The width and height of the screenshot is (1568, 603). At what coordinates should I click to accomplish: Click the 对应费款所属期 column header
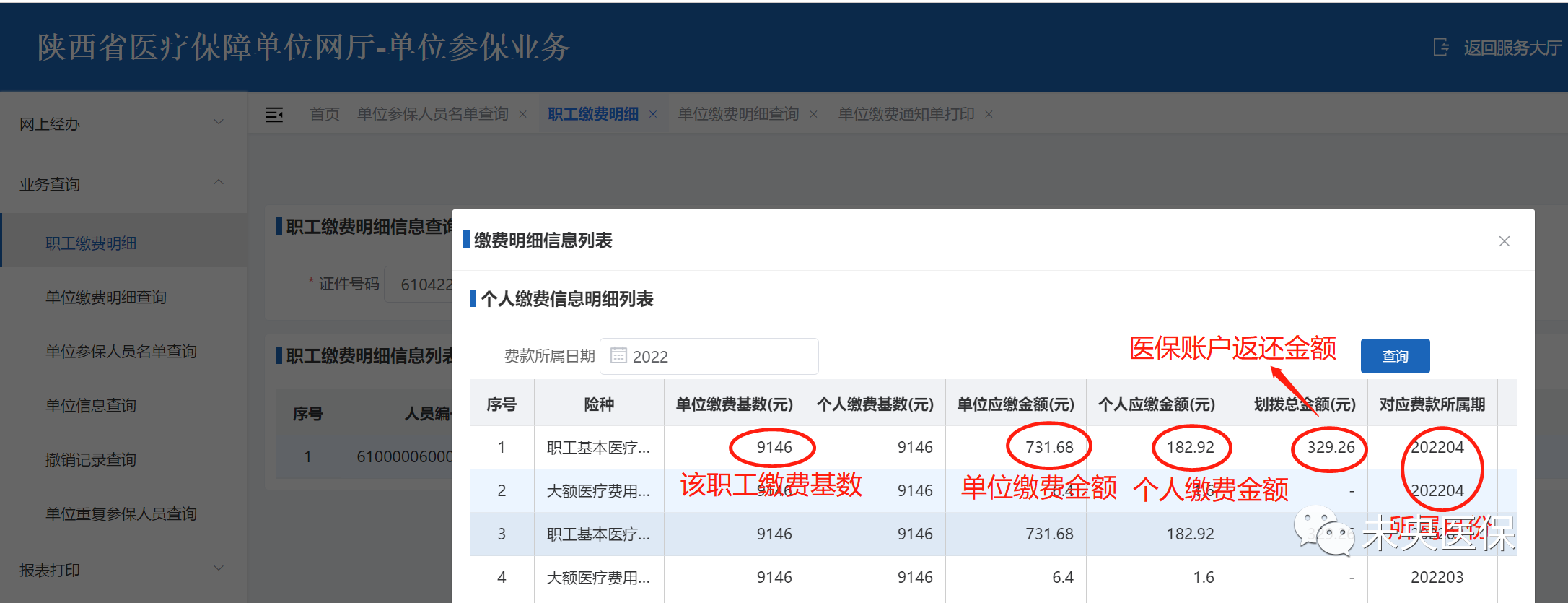pyautogui.click(x=1432, y=404)
